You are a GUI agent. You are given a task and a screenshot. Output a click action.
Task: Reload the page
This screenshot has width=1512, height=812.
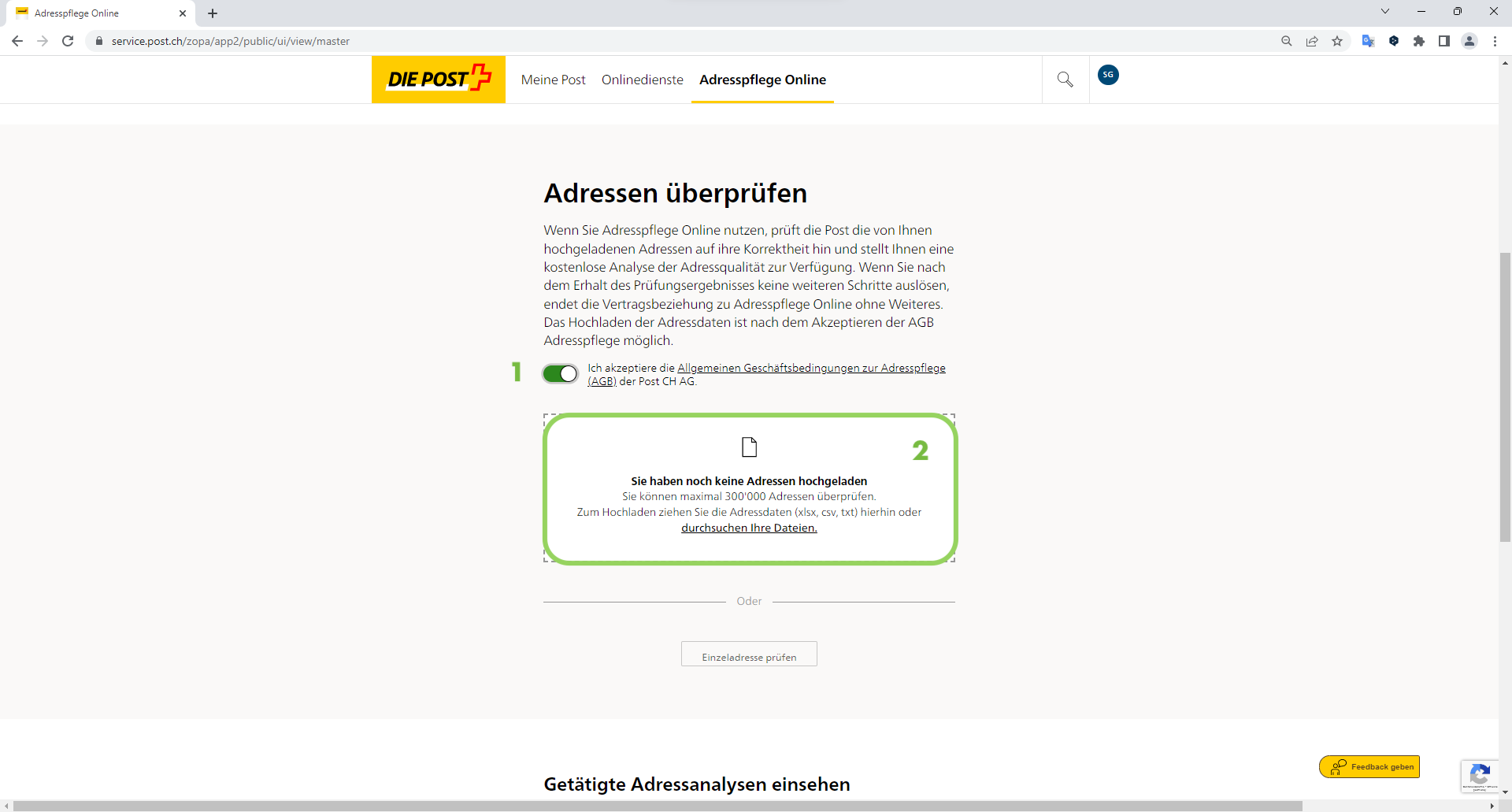pos(68,41)
